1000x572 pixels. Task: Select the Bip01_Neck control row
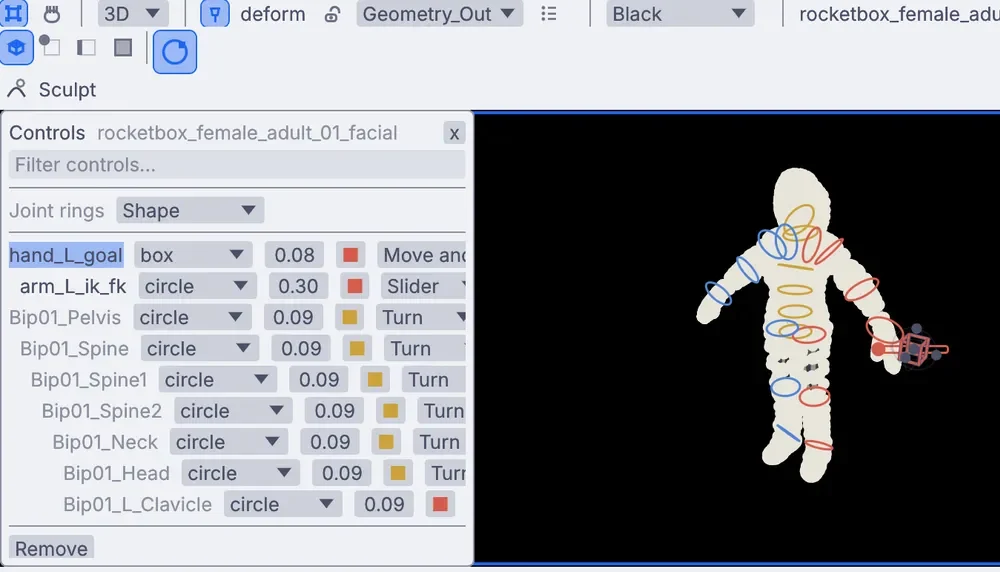(x=105, y=443)
